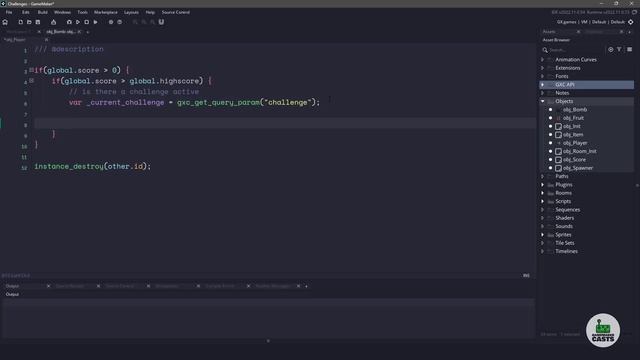Viewport: 640px width, 360px height.
Task: Open the Windows menu
Action: 62,12
